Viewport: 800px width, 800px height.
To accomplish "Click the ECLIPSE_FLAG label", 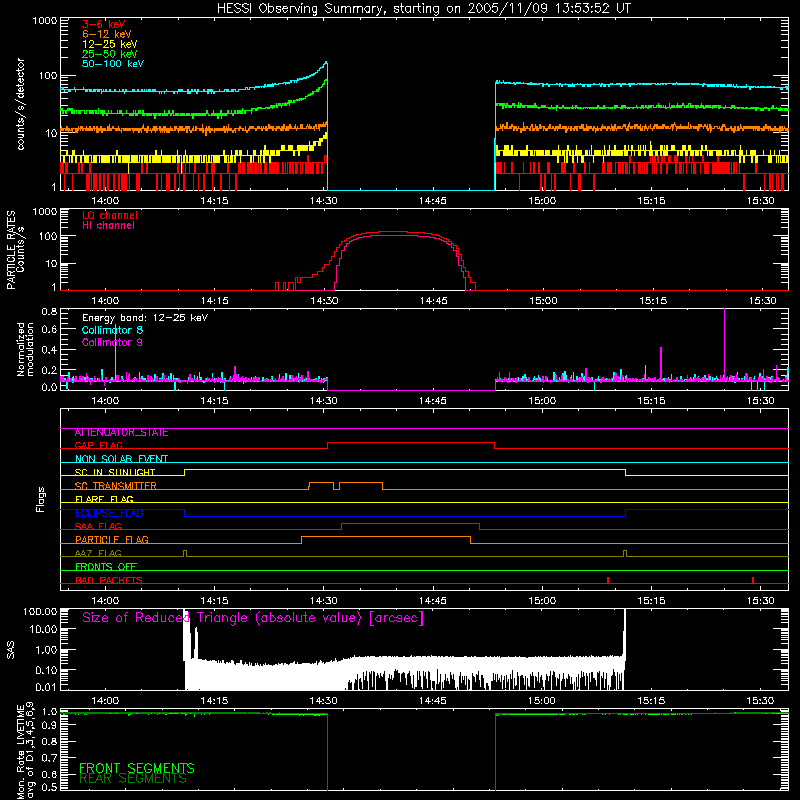I will pyautogui.click(x=109, y=513).
